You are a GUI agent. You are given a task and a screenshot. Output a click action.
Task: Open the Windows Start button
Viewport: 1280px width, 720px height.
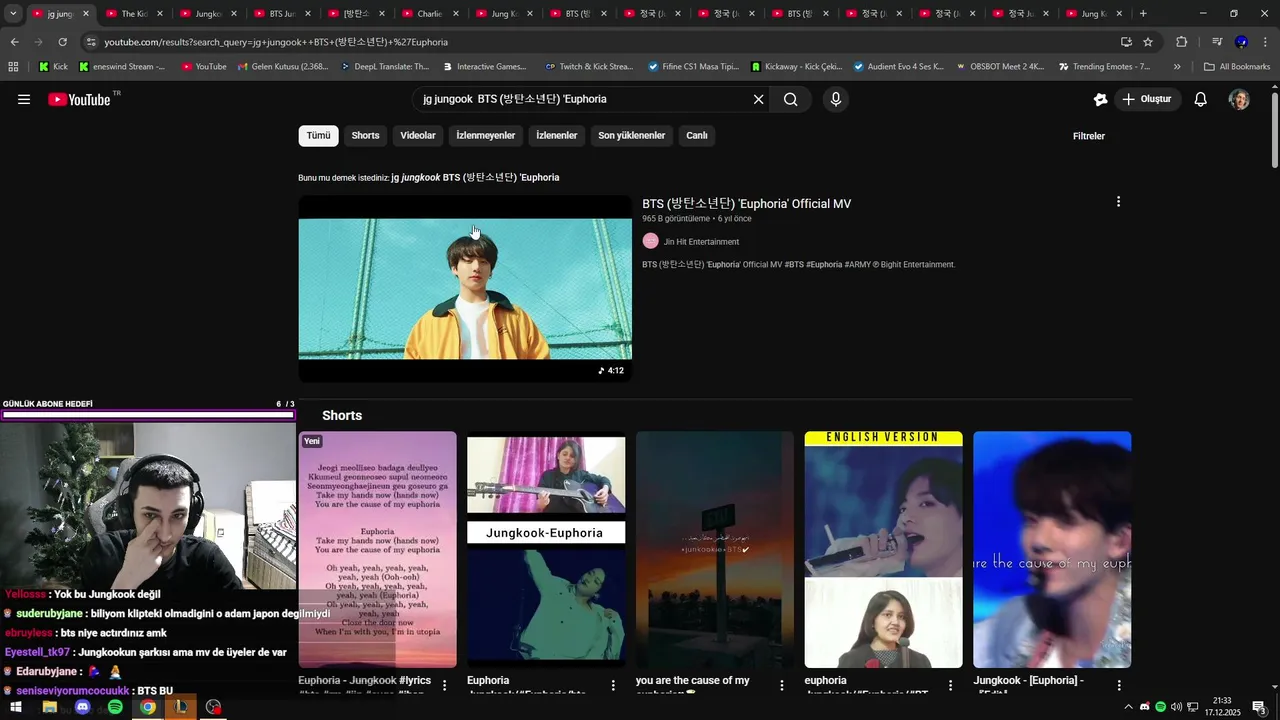[x=16, y=707]
